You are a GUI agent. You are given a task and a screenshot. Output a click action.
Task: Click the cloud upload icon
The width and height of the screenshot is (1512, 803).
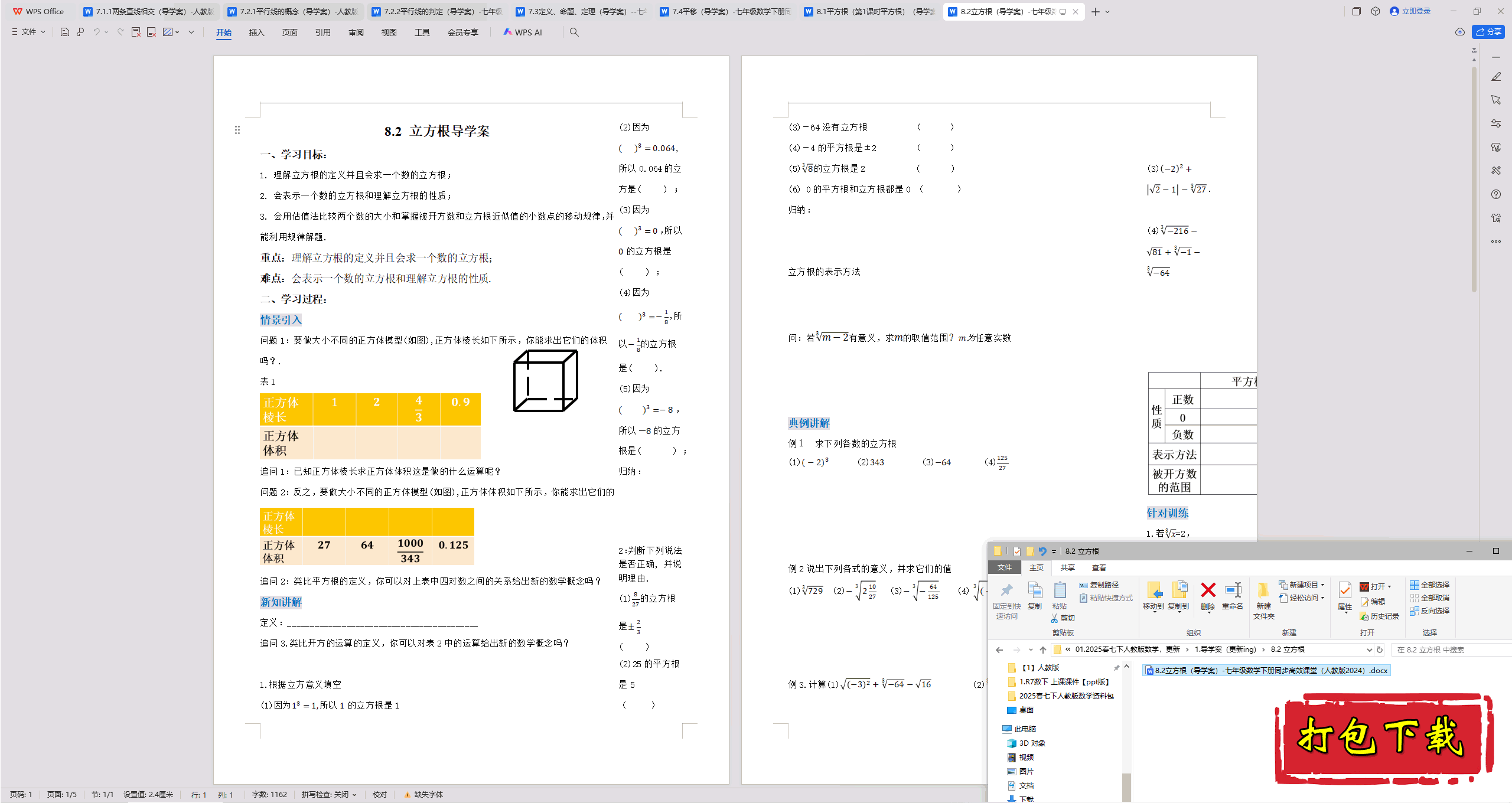tap(1460, 32)
